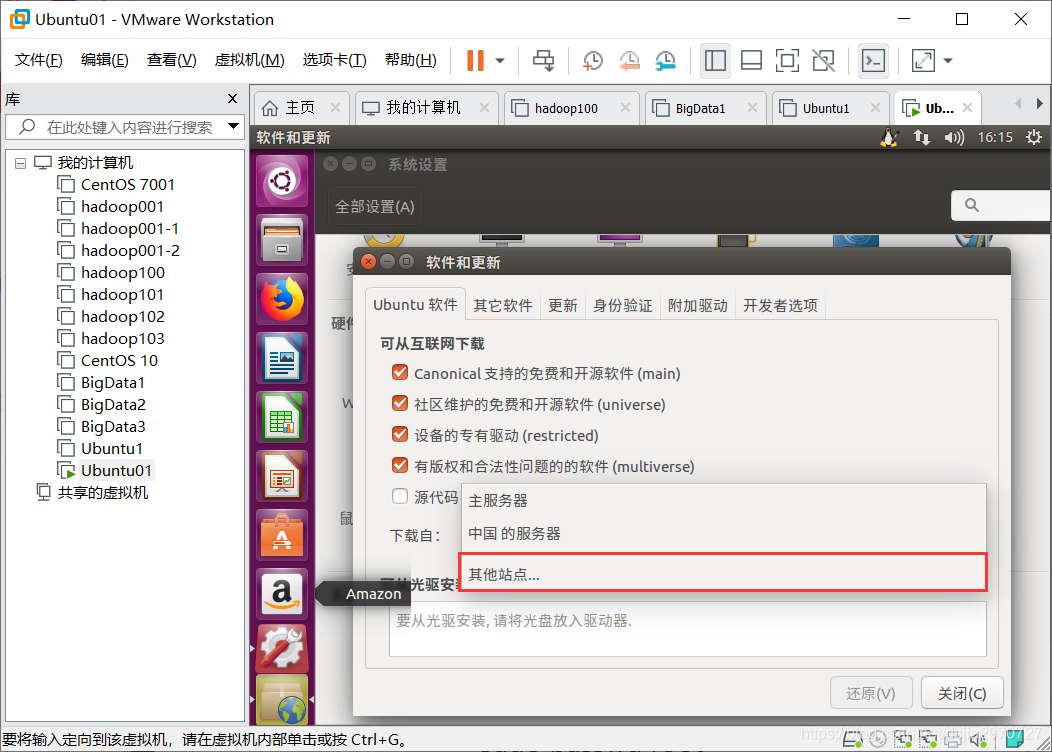Launch Firefox from the launcher
1052x752 pixels.
(x=282, y=299)
